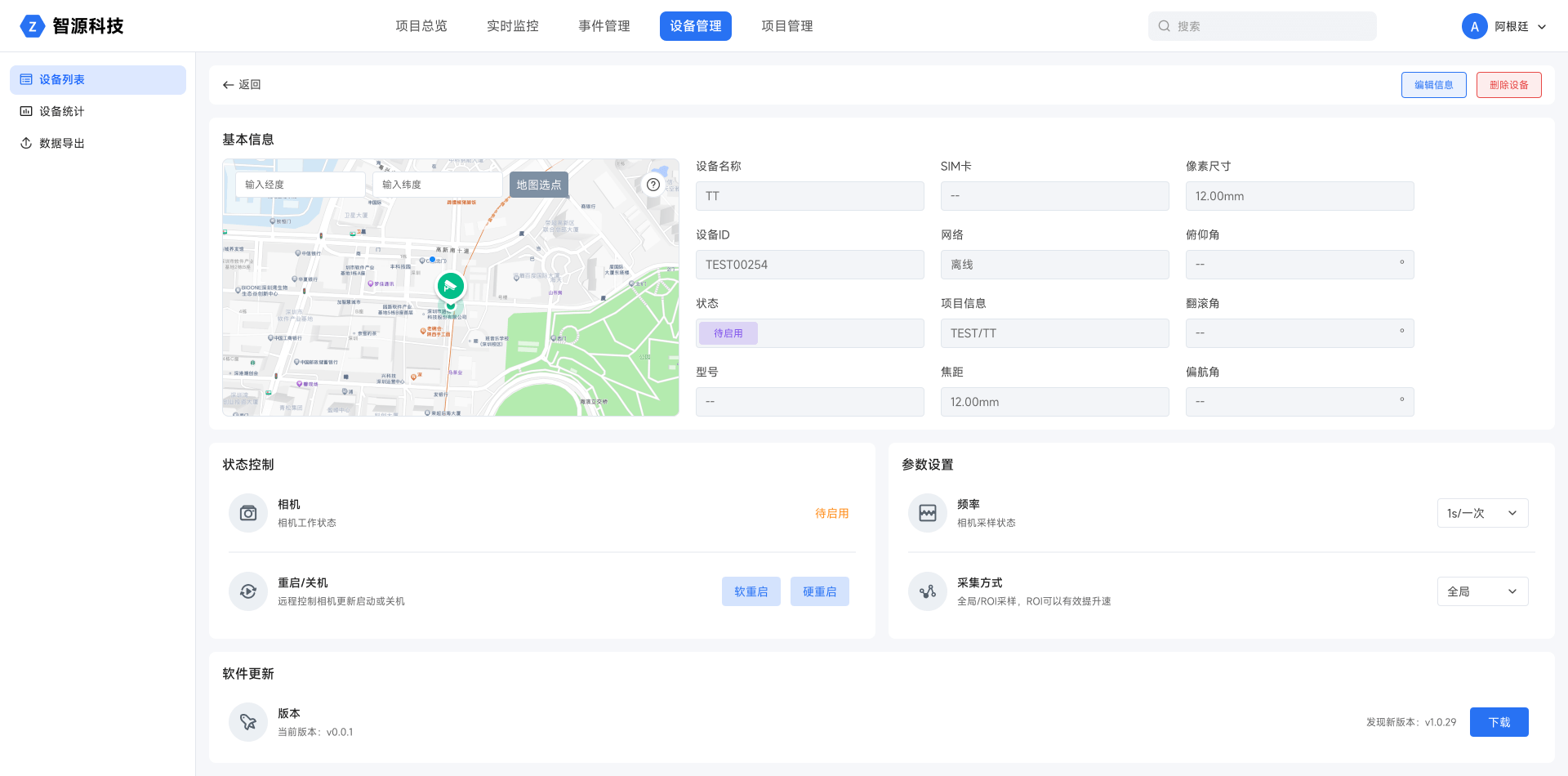This screenshot has height=776, width=1568.
Task: Expand the 采集方式 全局 dropdown
Action: 1482,591
